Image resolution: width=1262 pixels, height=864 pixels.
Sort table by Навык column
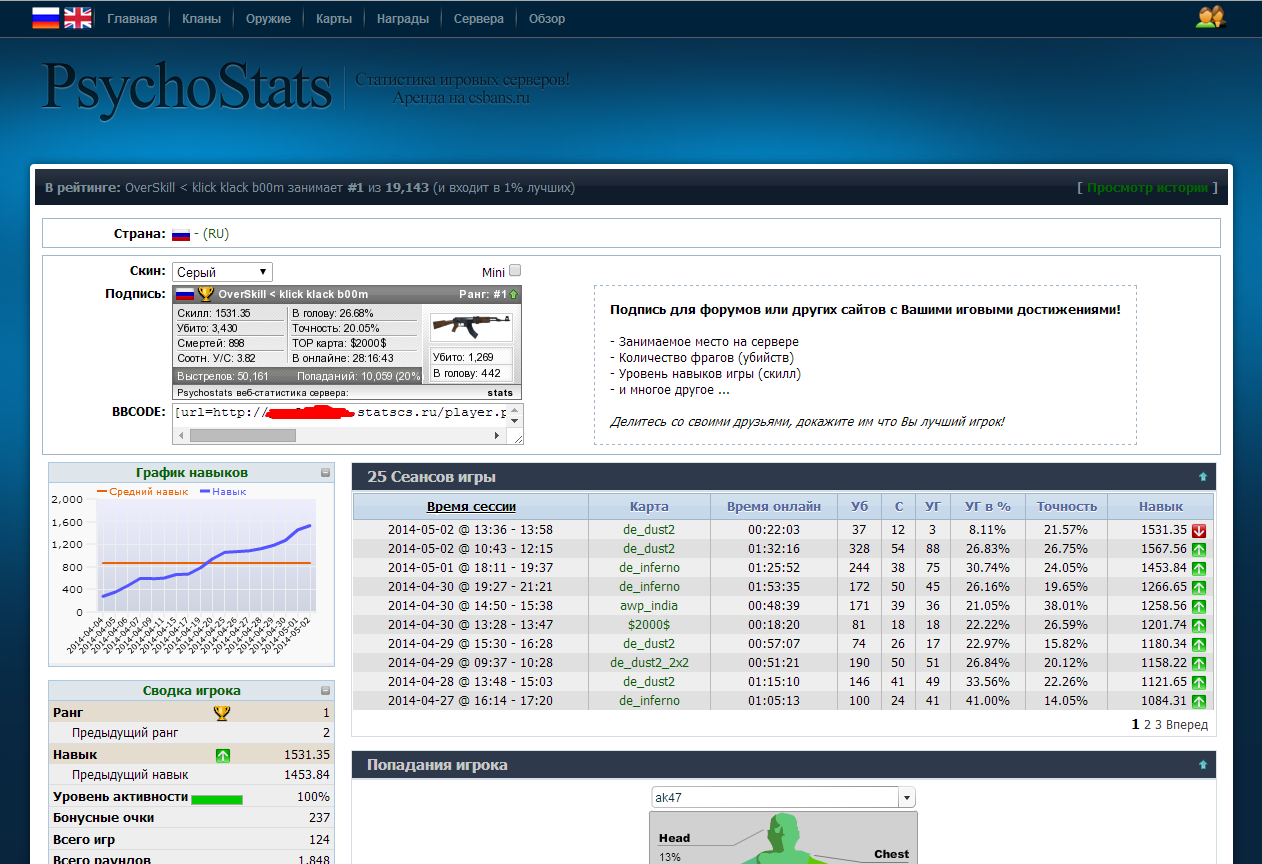pos(1161,506)
